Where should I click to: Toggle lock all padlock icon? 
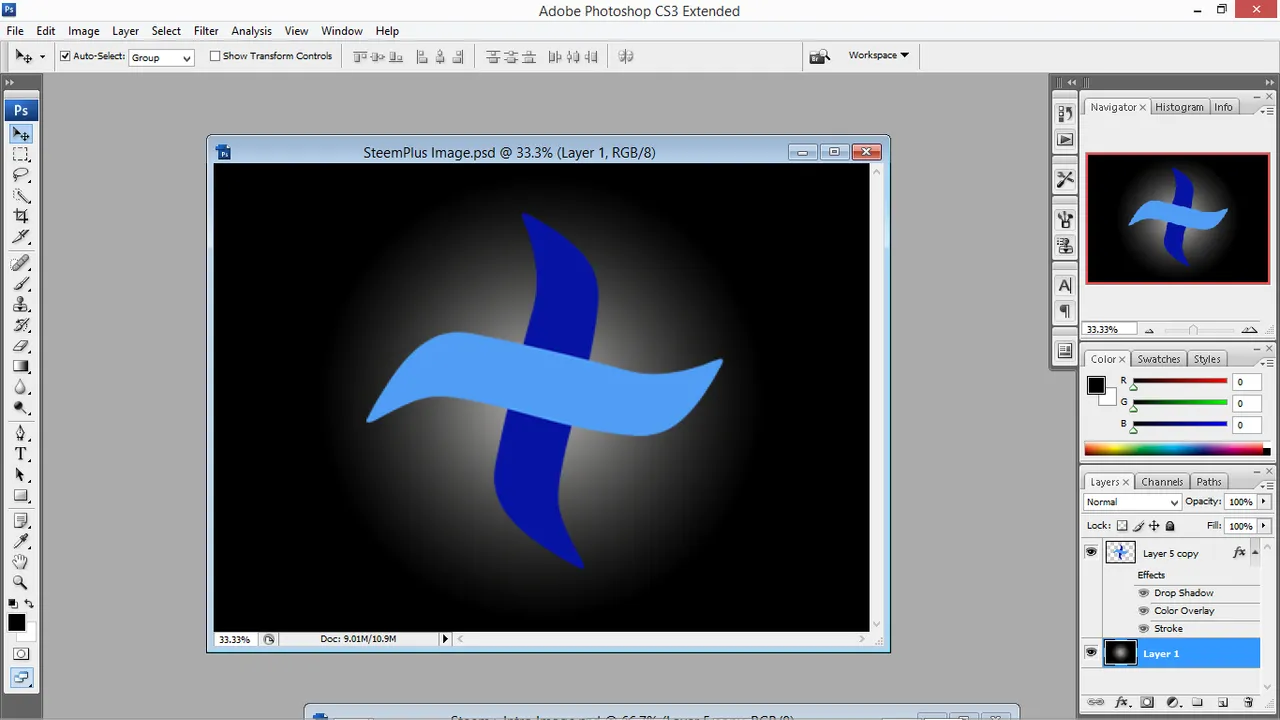1170,526
